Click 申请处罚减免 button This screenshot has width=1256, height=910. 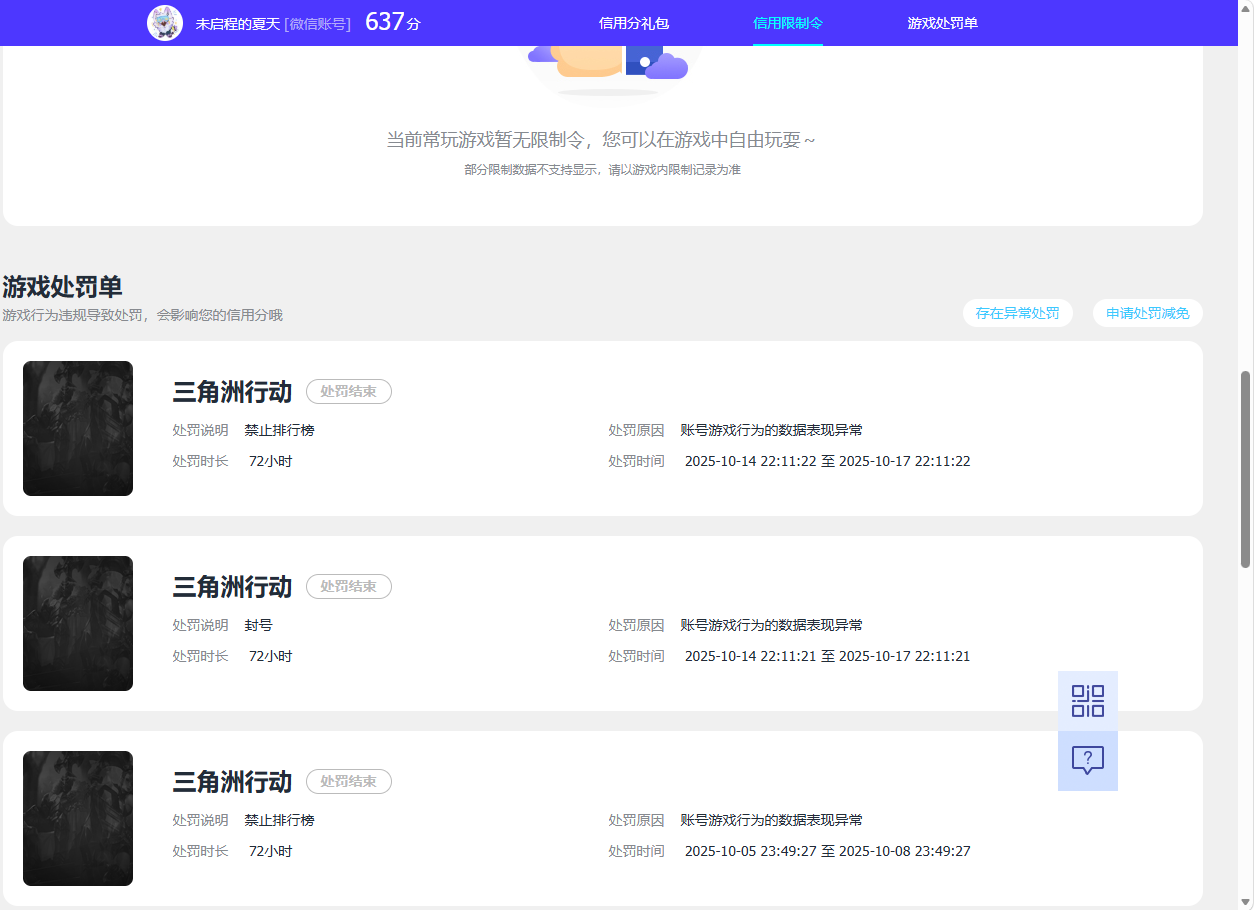click(1148, 313)
